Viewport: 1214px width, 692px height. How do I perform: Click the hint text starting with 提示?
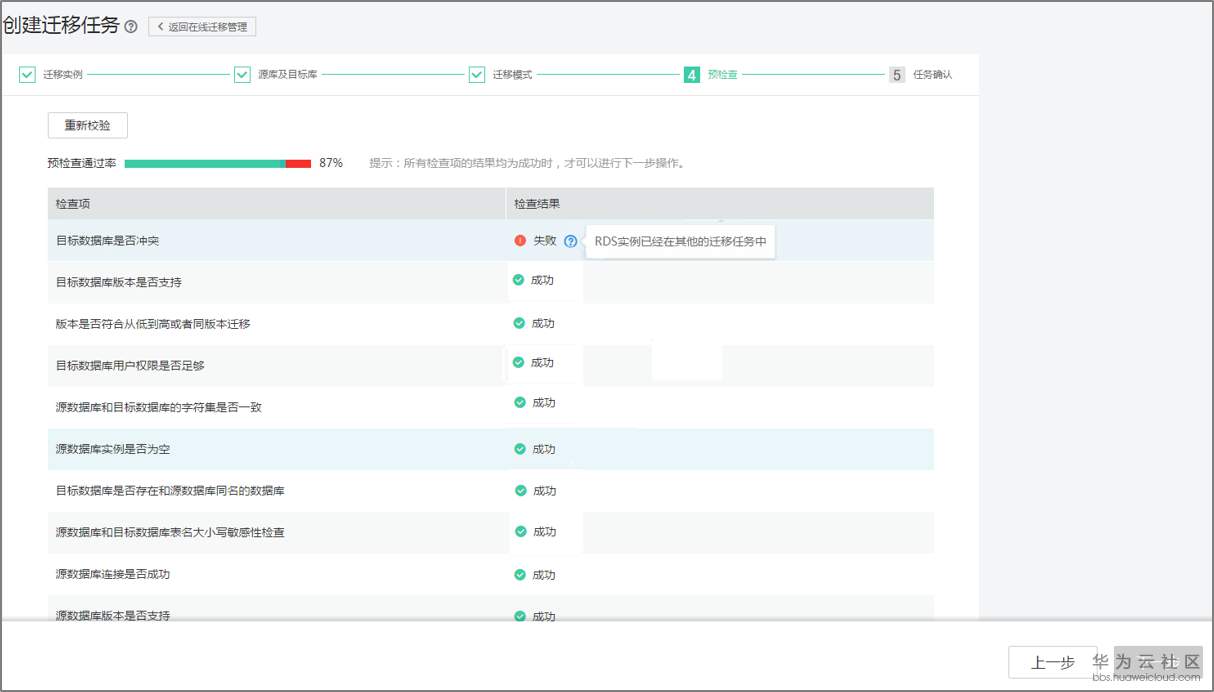coord(527,163)
